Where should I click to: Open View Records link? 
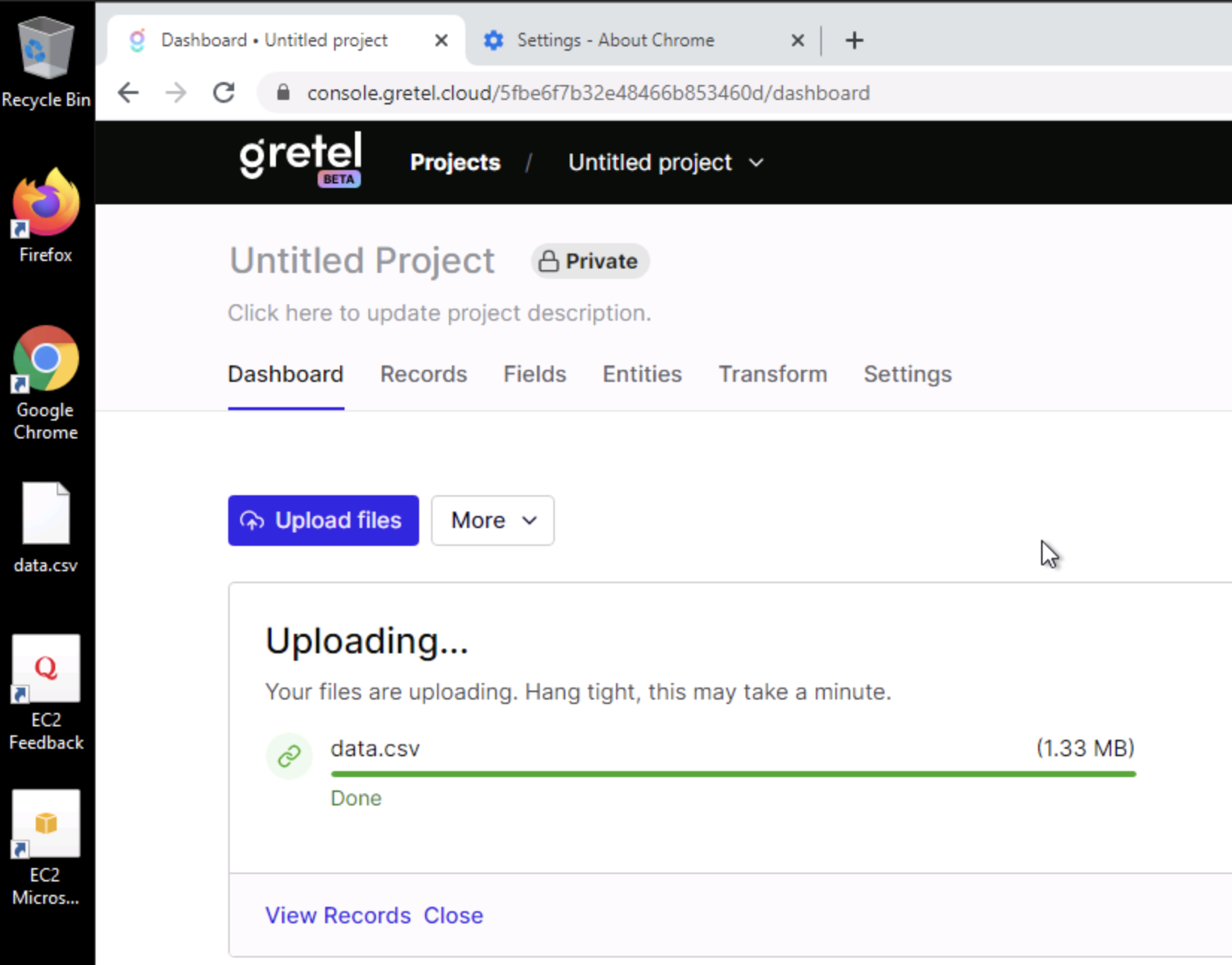tap(337, 915)
